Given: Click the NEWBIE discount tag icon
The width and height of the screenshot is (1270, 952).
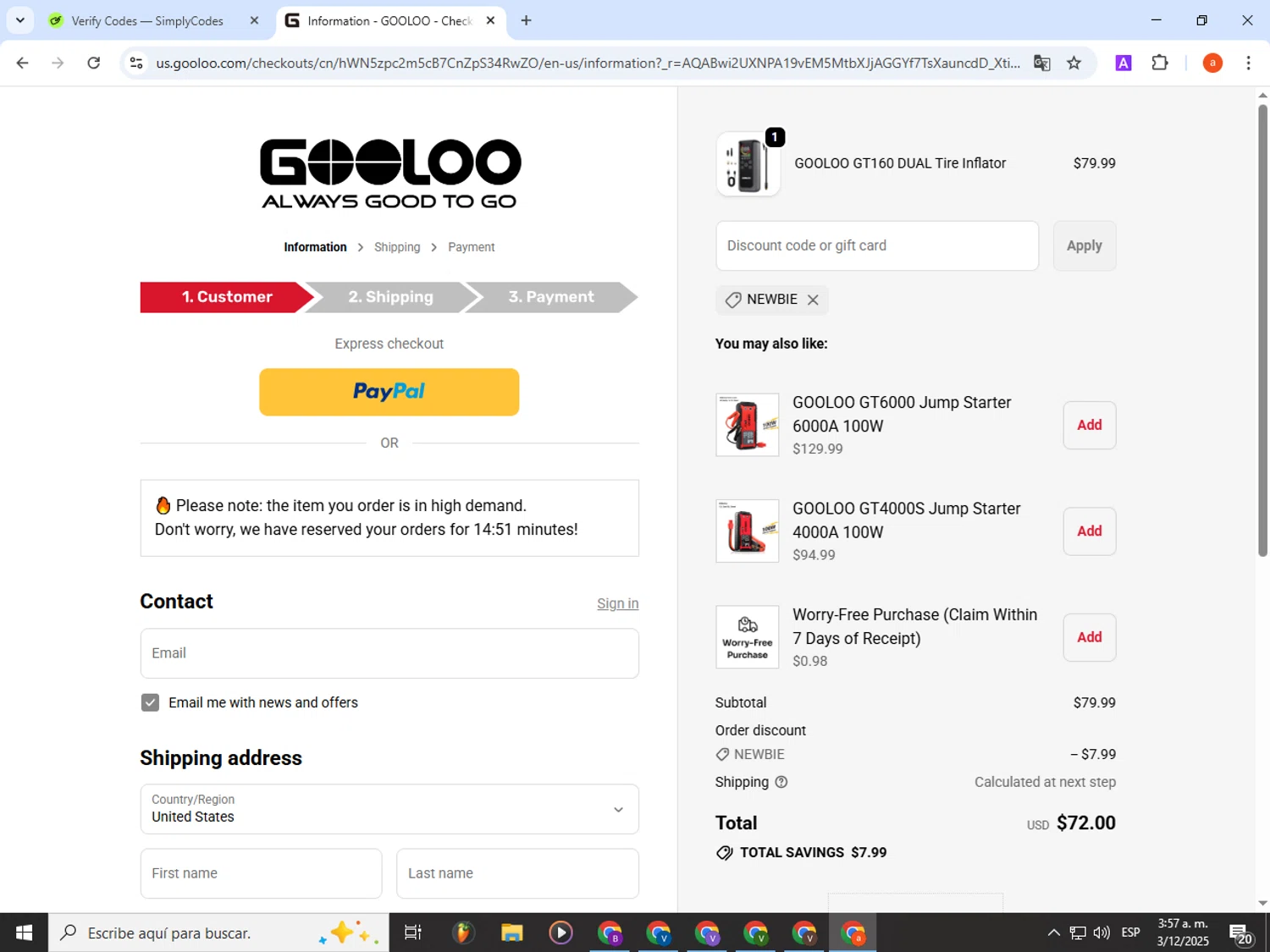Looking at the screenshot, I should pos(733,300).
